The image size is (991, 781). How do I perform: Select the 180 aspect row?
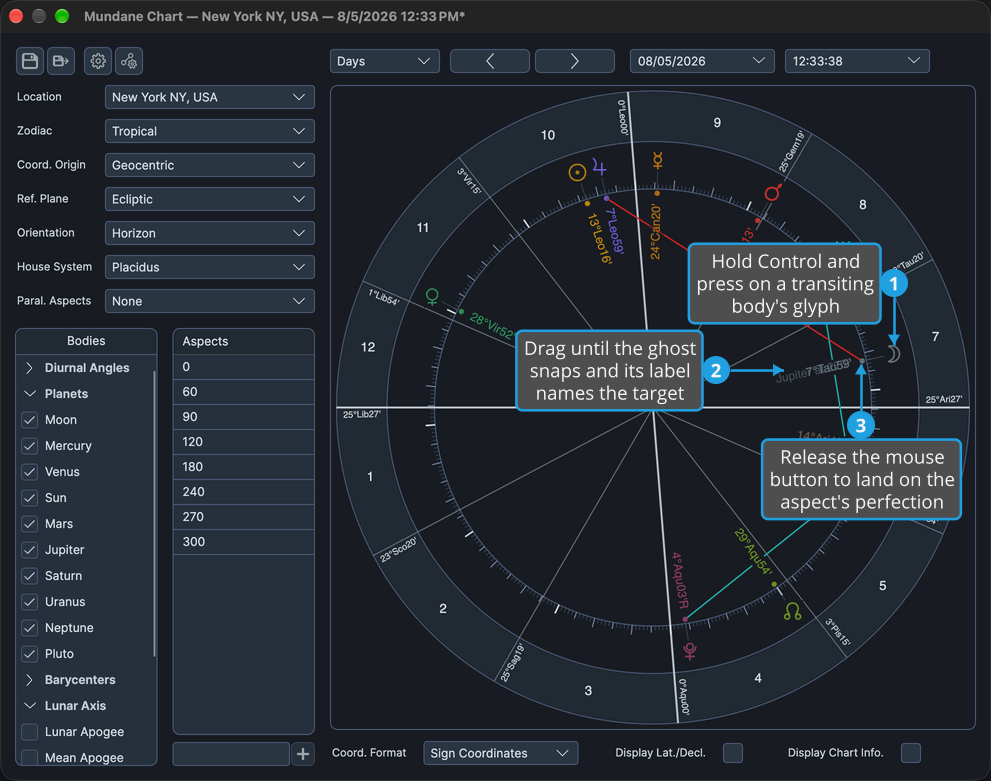pos(243,467)
